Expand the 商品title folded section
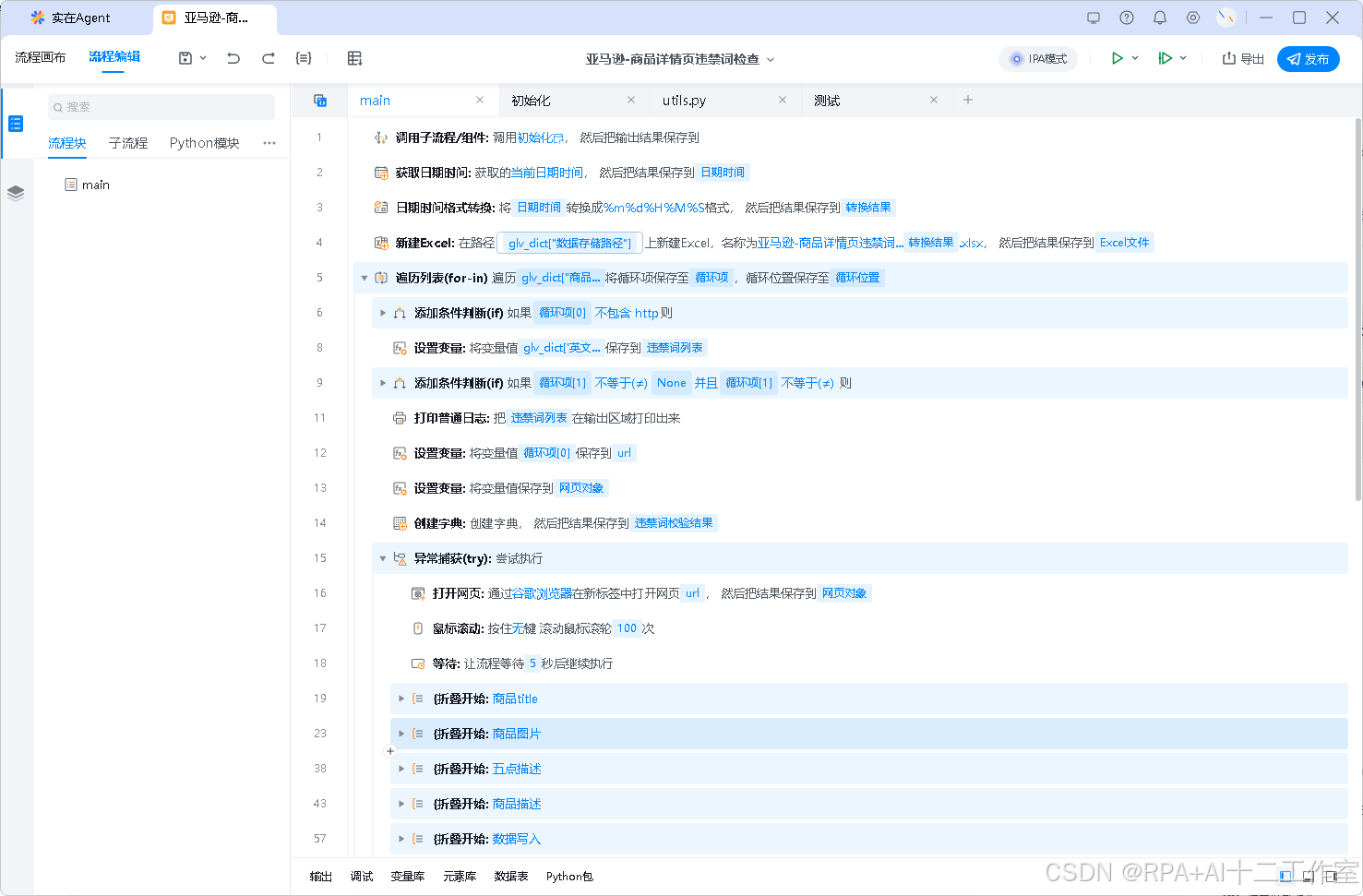 tap(401, 699)
